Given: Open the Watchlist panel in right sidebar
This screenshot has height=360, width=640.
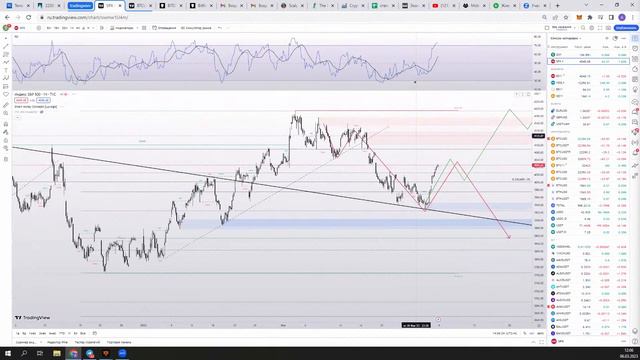Looking at the screenshot, I should point(635,38).
